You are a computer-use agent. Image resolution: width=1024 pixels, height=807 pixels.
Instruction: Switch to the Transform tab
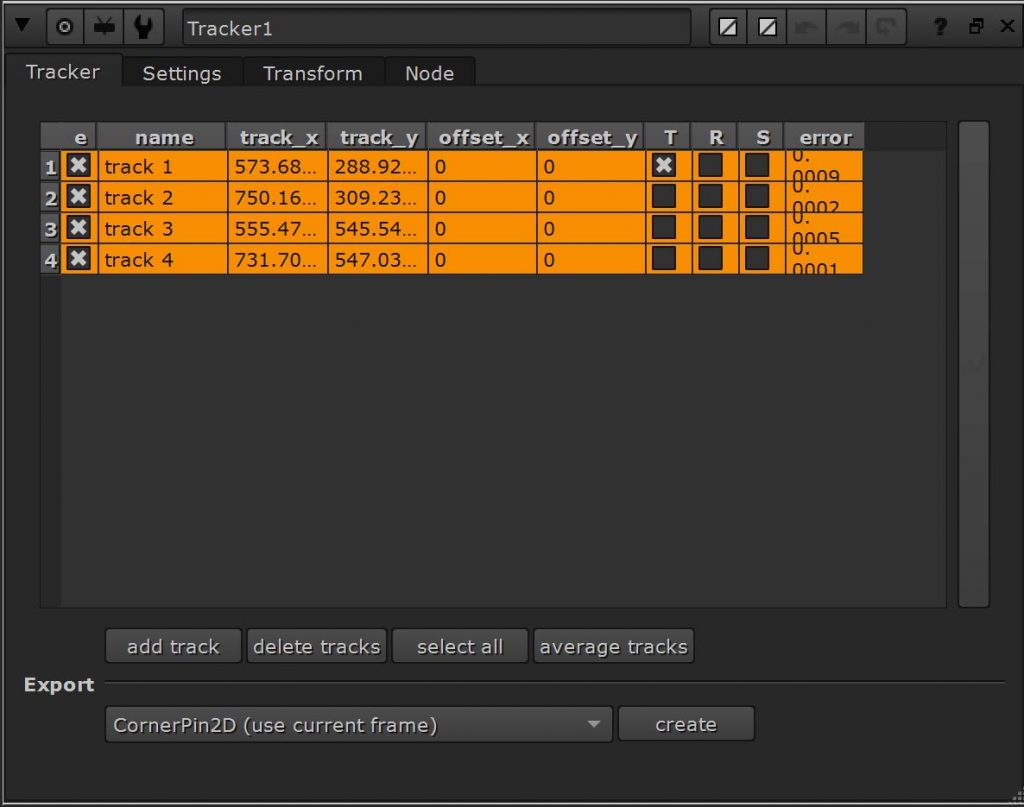[312, 72]
